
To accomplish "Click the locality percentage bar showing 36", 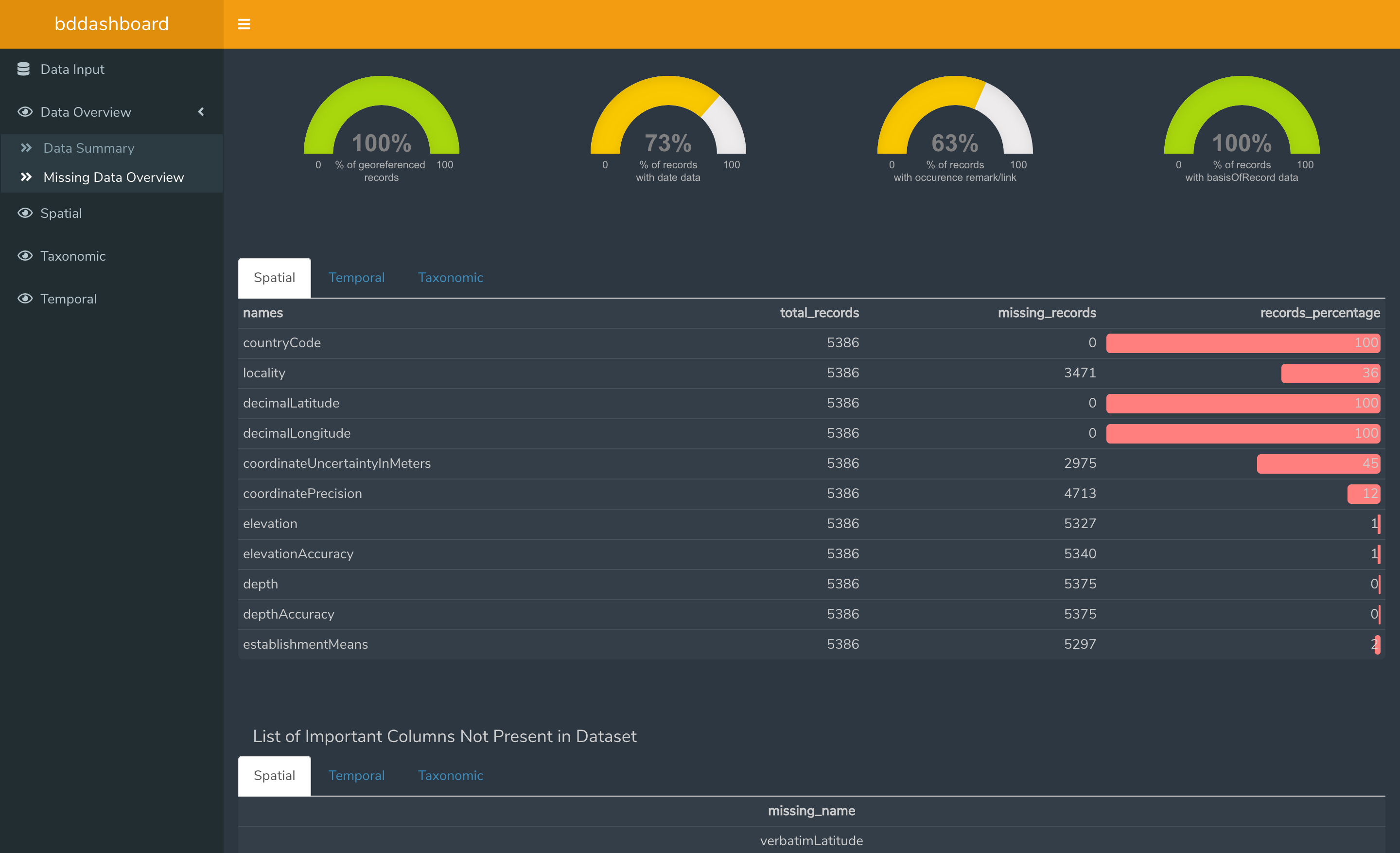I will coord(1330,373).
